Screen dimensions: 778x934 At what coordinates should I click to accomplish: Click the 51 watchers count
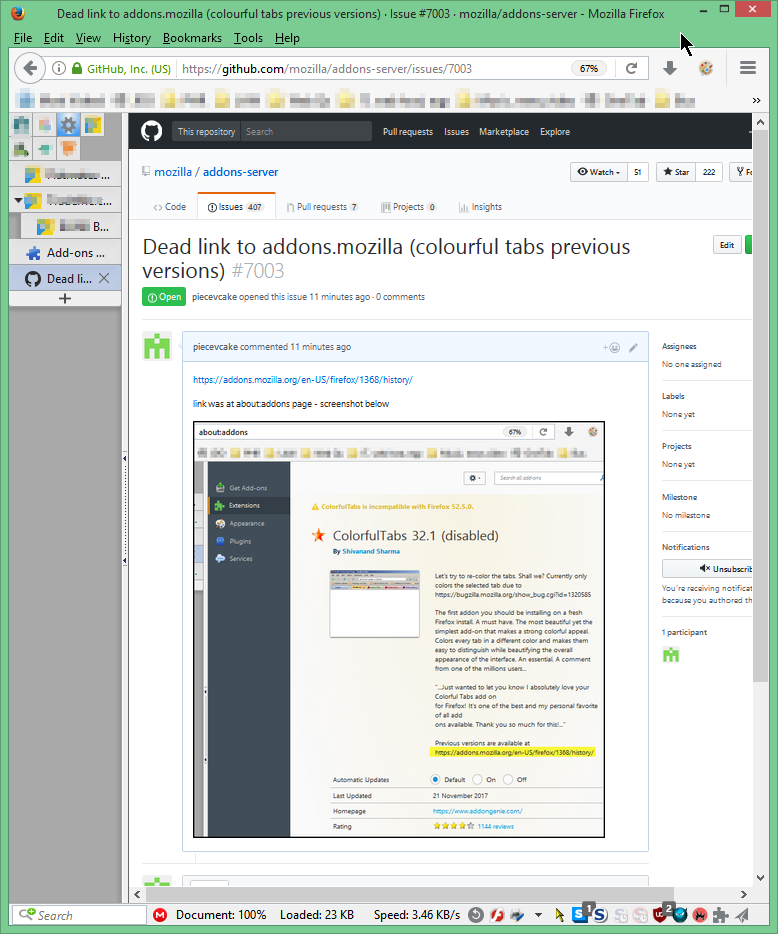637,172
